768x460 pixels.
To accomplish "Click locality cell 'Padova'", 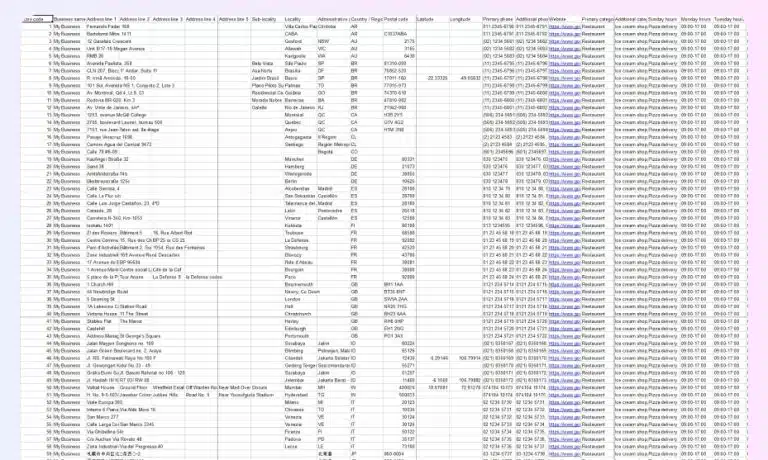I will point(293,439).
